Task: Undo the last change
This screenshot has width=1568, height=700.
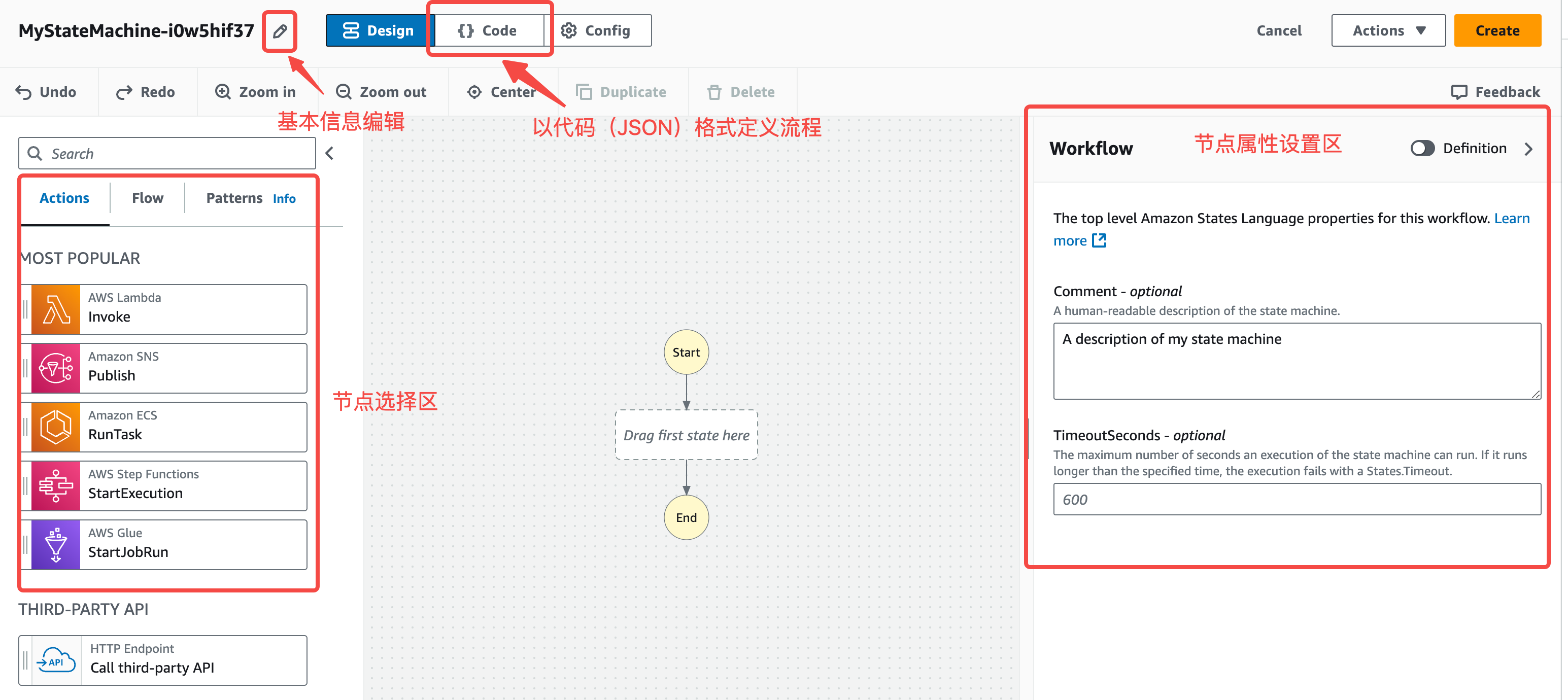Action: tap(46, 92)
